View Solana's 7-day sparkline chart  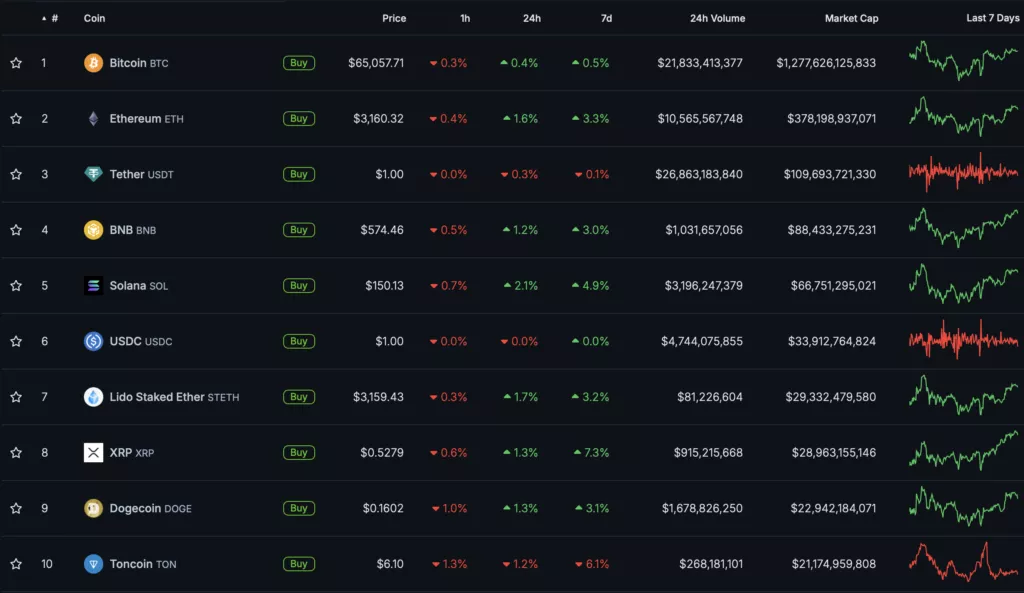pyautogui.click(x=963, y=283)
